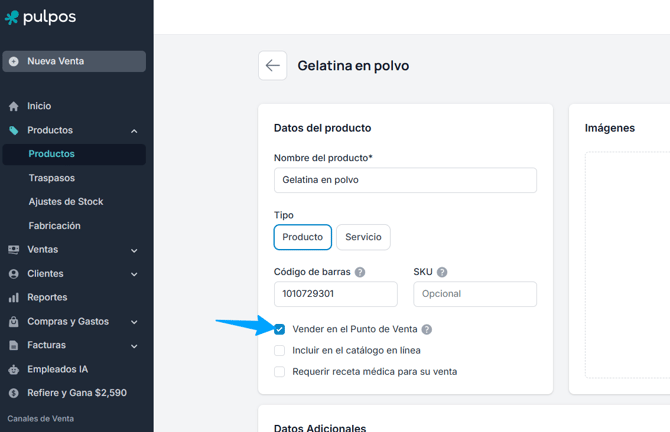
Task: Click the Gelatina en polvo page title
Action: click(353, 66)
